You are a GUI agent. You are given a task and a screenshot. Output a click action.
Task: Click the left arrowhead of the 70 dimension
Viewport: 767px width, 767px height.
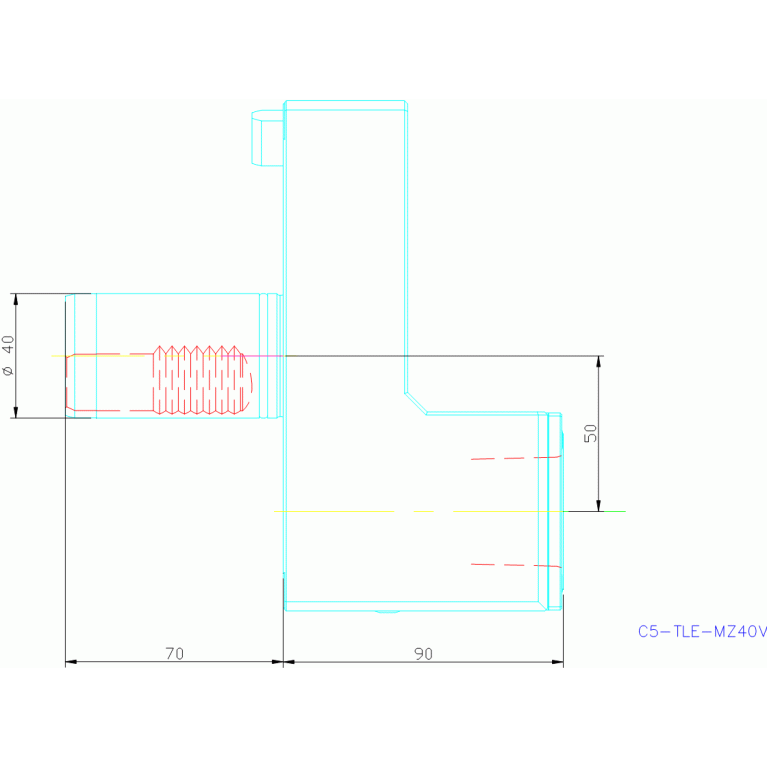[71, 661]
